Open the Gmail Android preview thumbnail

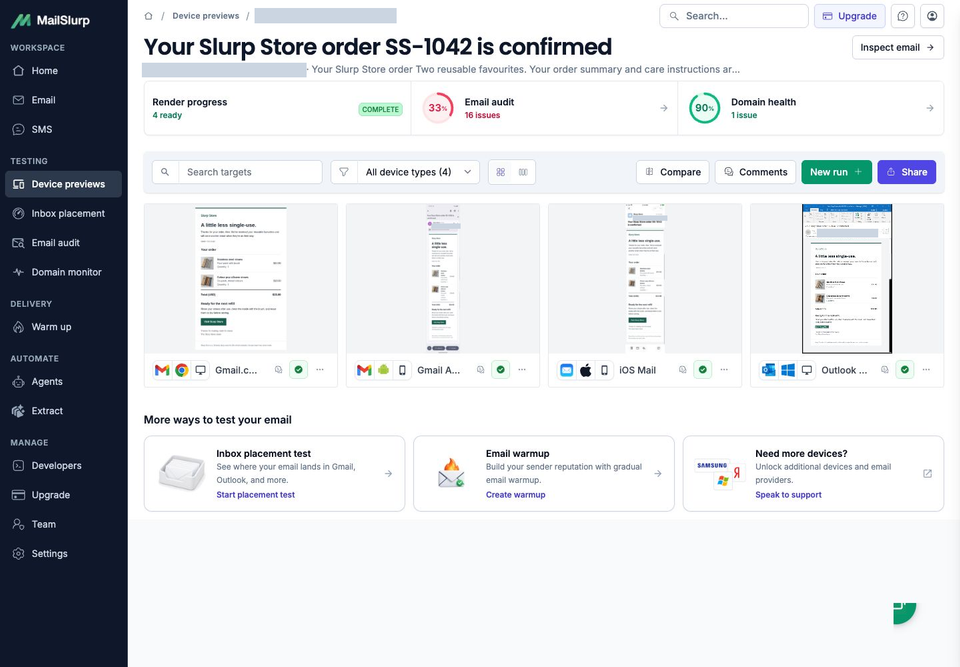tap(443, 279)
